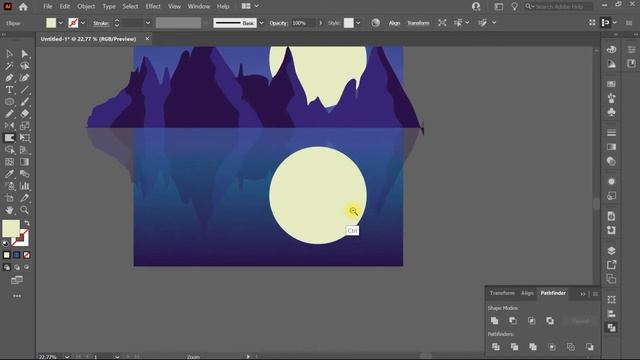
Task: Click Minus Front in Pathfinder panel
Action: [513, 321]
